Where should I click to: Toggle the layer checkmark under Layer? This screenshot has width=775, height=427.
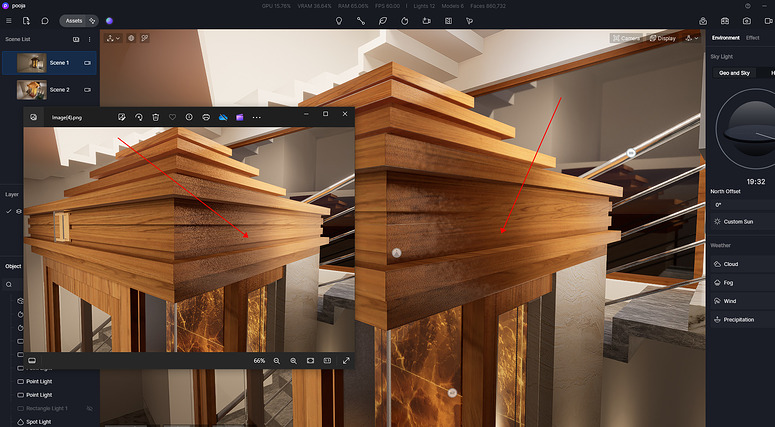[x=8, y=211]
